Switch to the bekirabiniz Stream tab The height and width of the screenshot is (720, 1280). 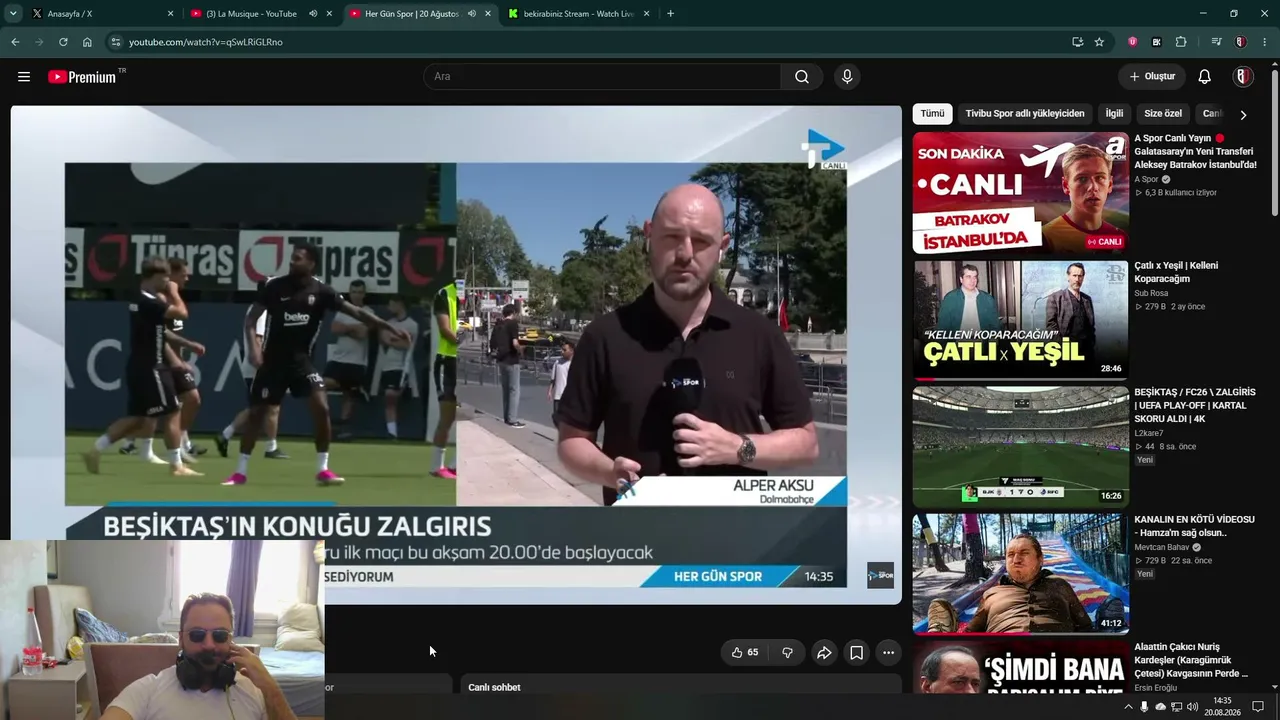pos(580,14)
